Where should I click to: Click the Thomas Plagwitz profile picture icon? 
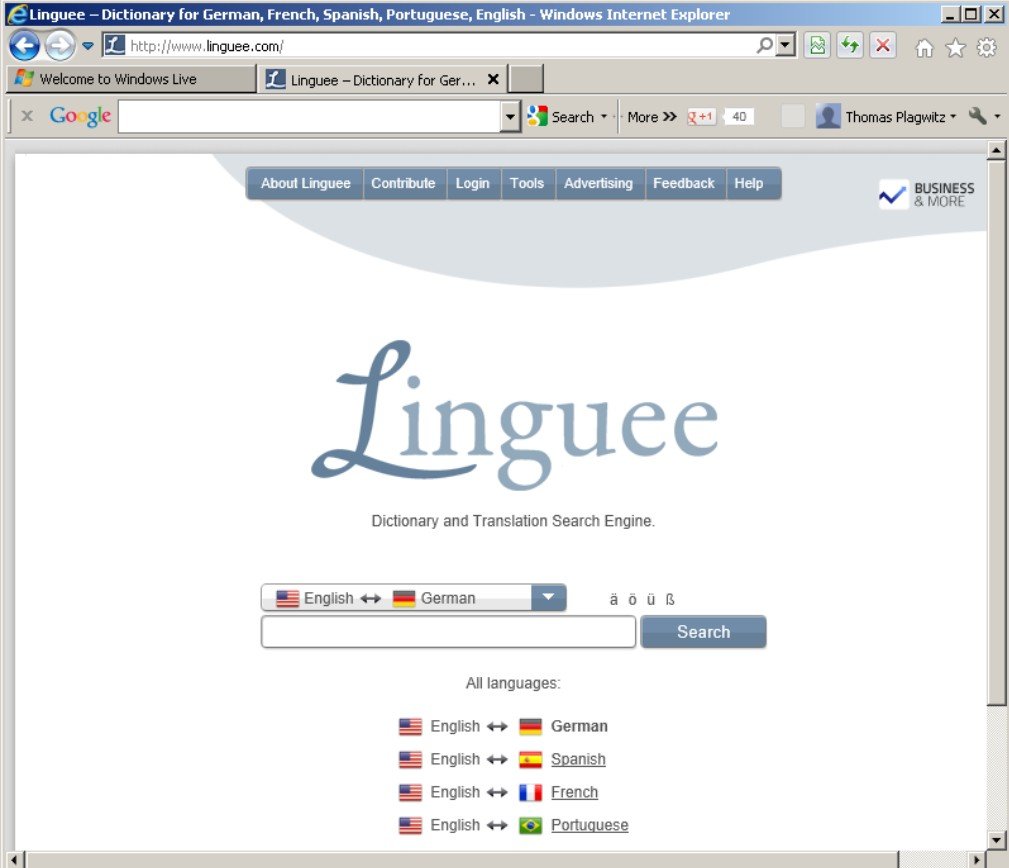pyautogui.click(x=828, y=116)
